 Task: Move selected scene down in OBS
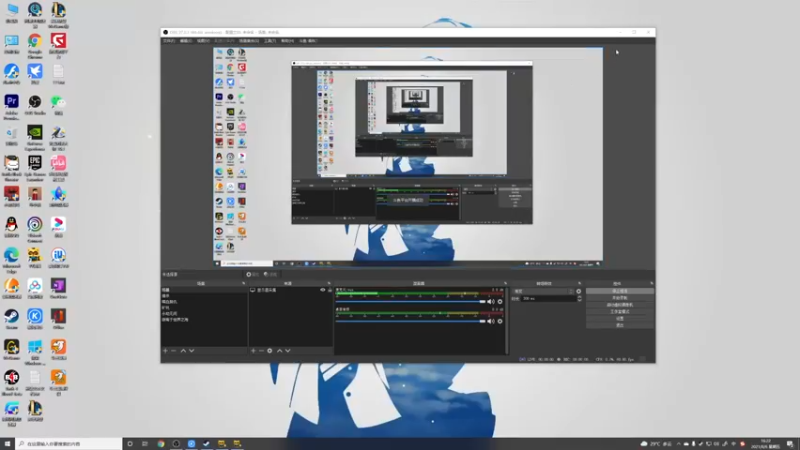(x=191, y=351)
